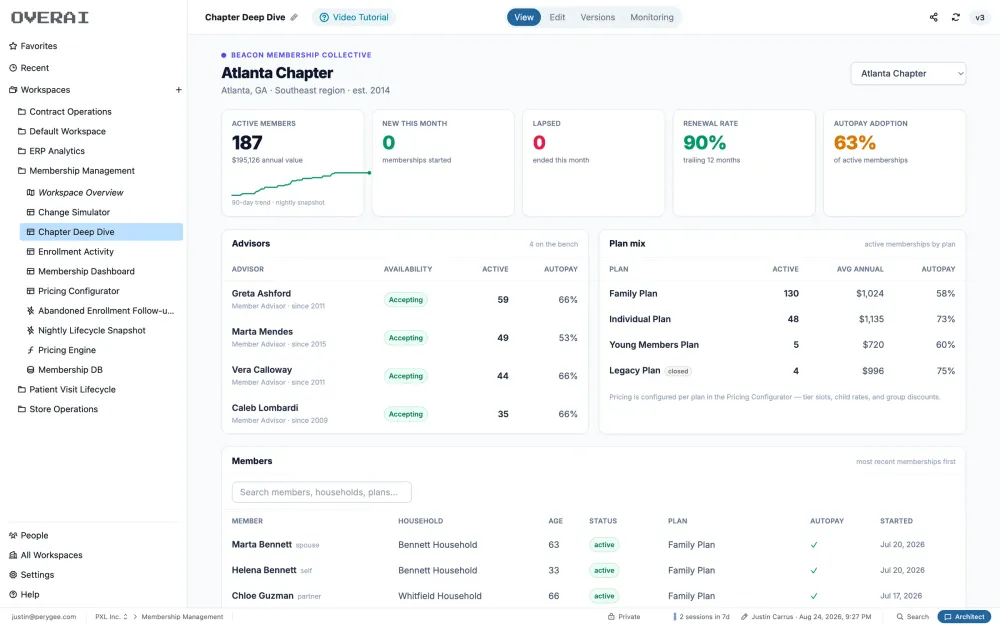Switch to the View tab
The image size is (1000, 625).
click(x=524, y=17)
